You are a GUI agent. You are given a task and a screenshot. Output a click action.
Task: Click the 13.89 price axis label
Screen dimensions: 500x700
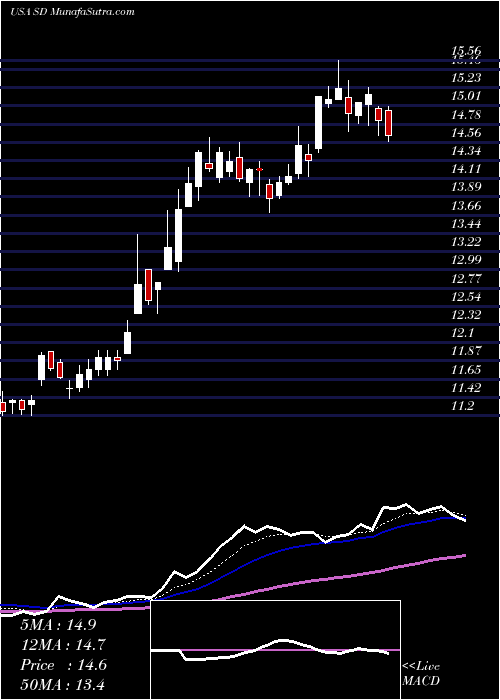(467, 187)
